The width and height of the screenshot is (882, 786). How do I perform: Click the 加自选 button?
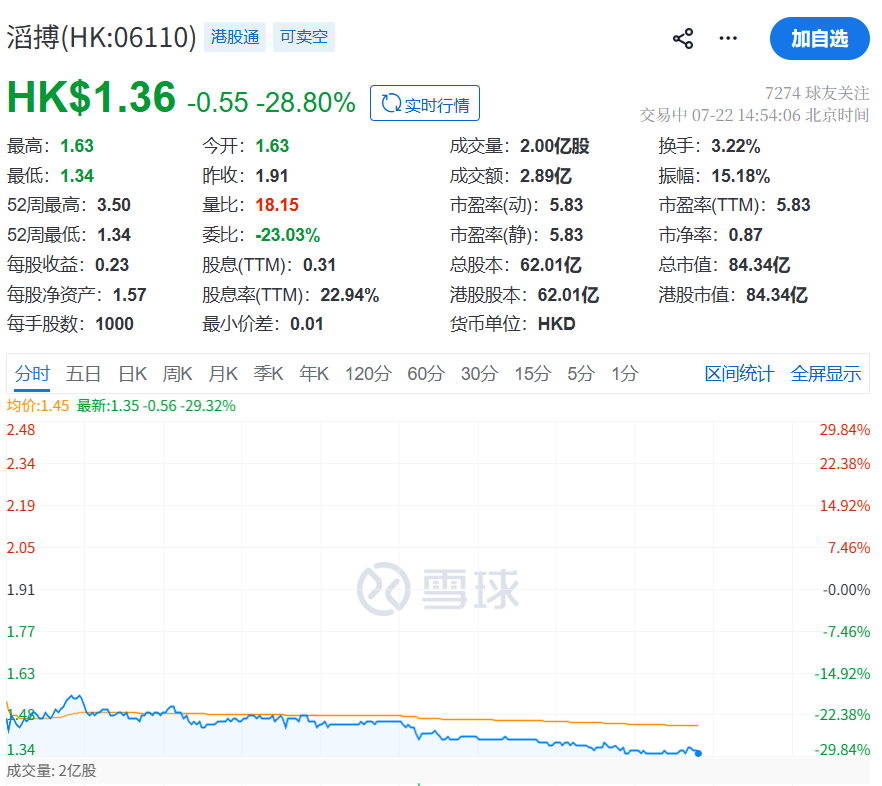[x=820, y=38]
